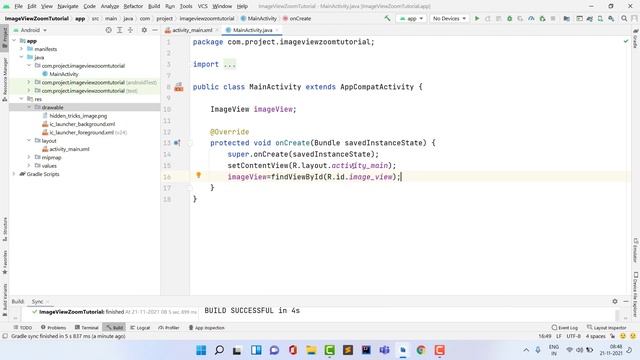Select the MainActivity.java editor tab
The image size is (640, 360).
coord(252,30)
